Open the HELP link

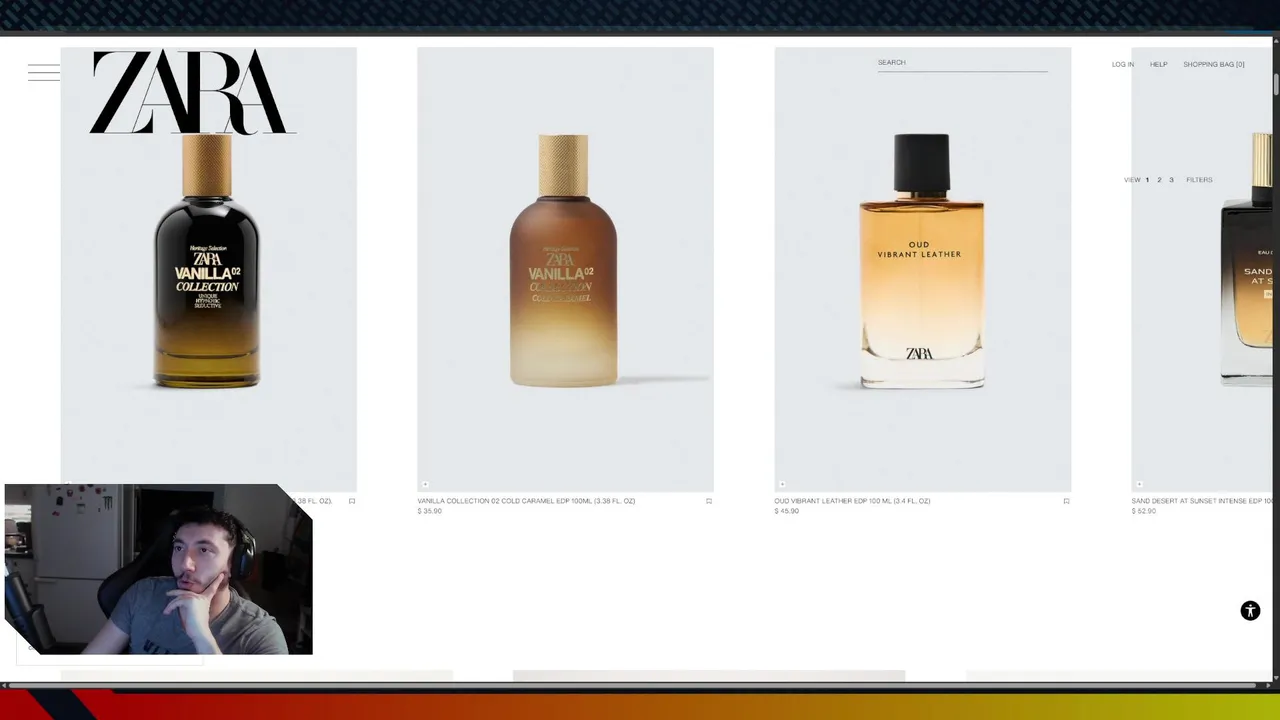(x=1158, y=64)
